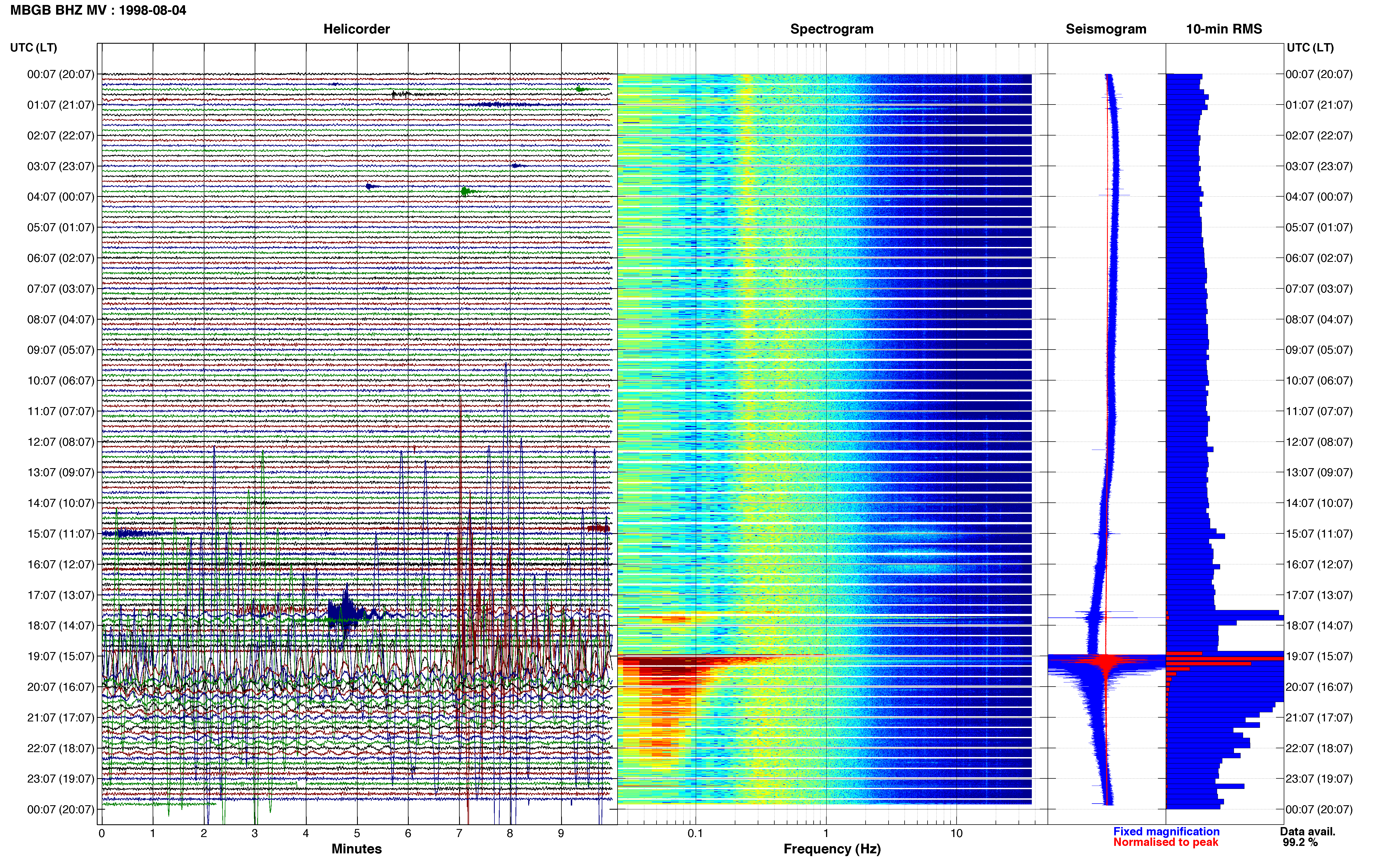Image resolution: width=1388 pixels, height=868 pixels.
Task: Click the '0.1' frequency tick label
Action: 695,833
